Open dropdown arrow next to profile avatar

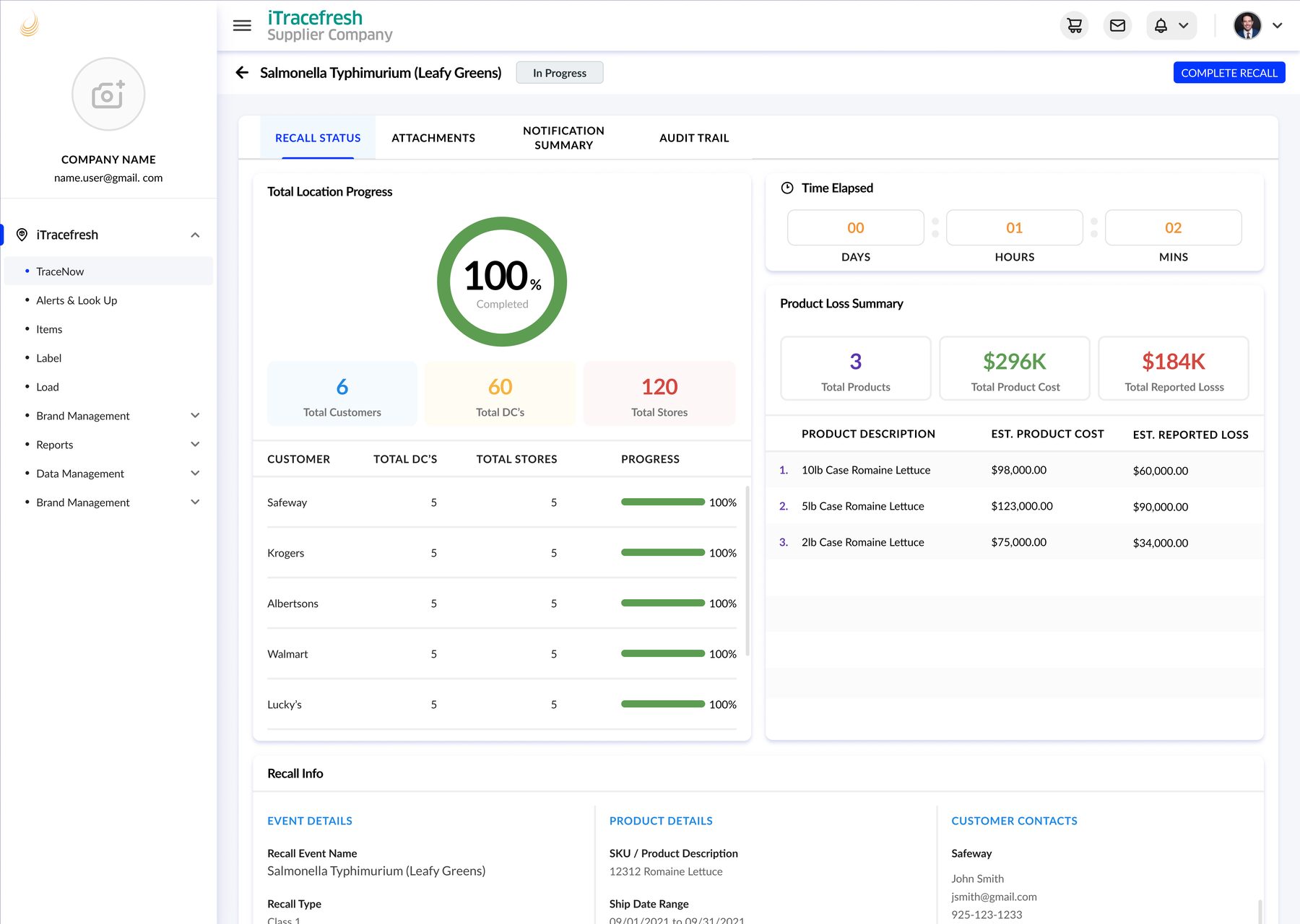coord(1277,25)
